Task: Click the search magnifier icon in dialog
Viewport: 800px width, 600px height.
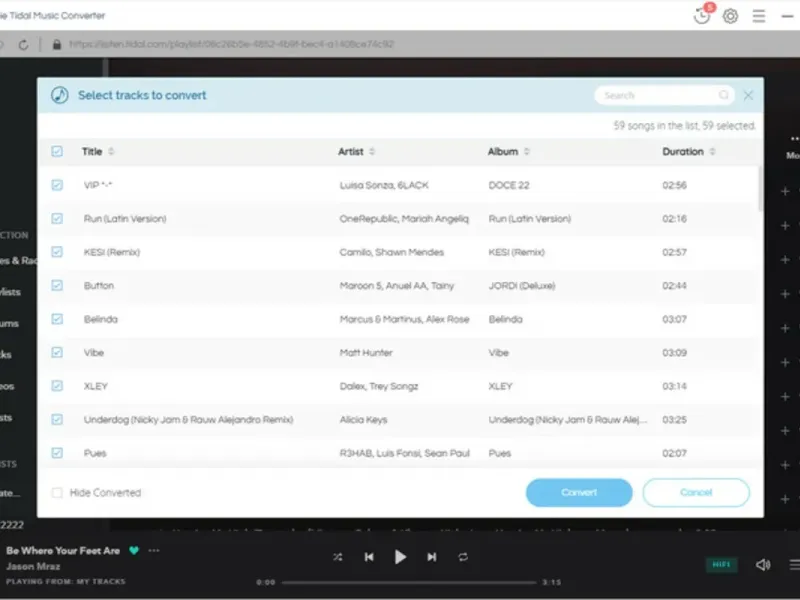Action: coord(723,95)
